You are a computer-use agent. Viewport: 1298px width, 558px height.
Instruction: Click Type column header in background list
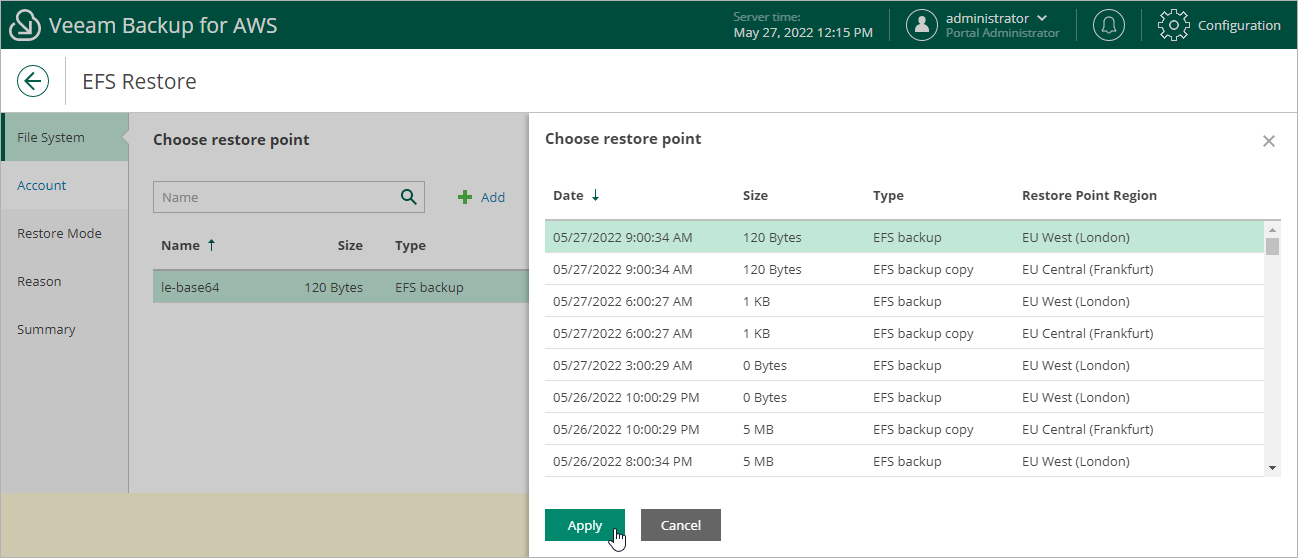(410, 245)
